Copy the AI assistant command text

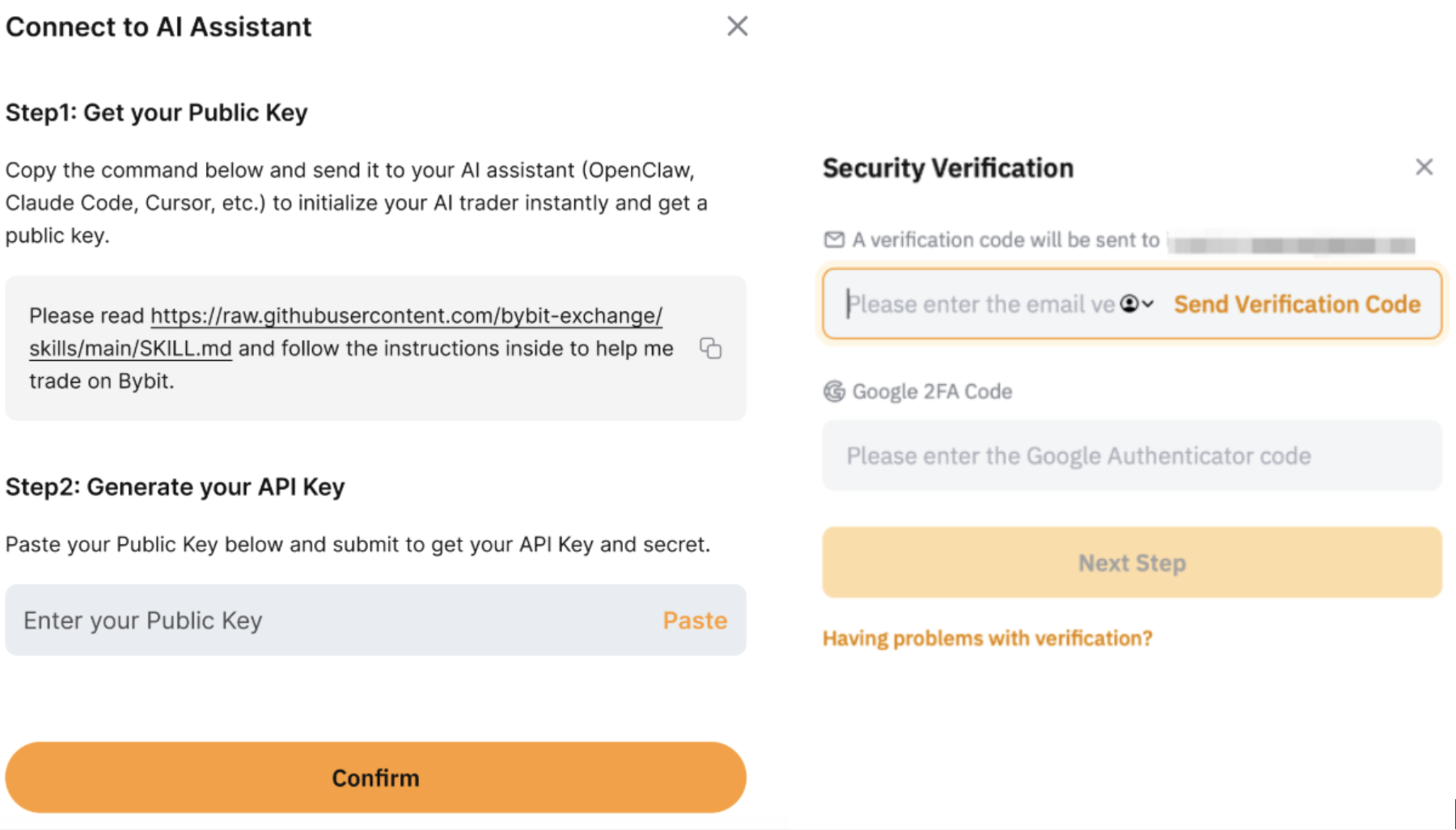[x=710, y=349]
